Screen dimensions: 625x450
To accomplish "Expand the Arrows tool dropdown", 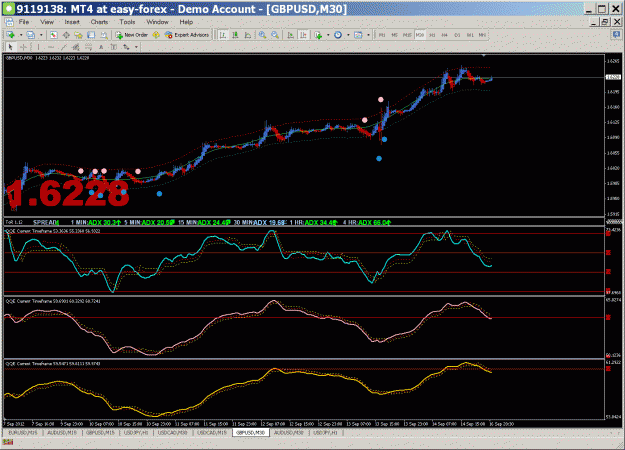I will [136, 47].
